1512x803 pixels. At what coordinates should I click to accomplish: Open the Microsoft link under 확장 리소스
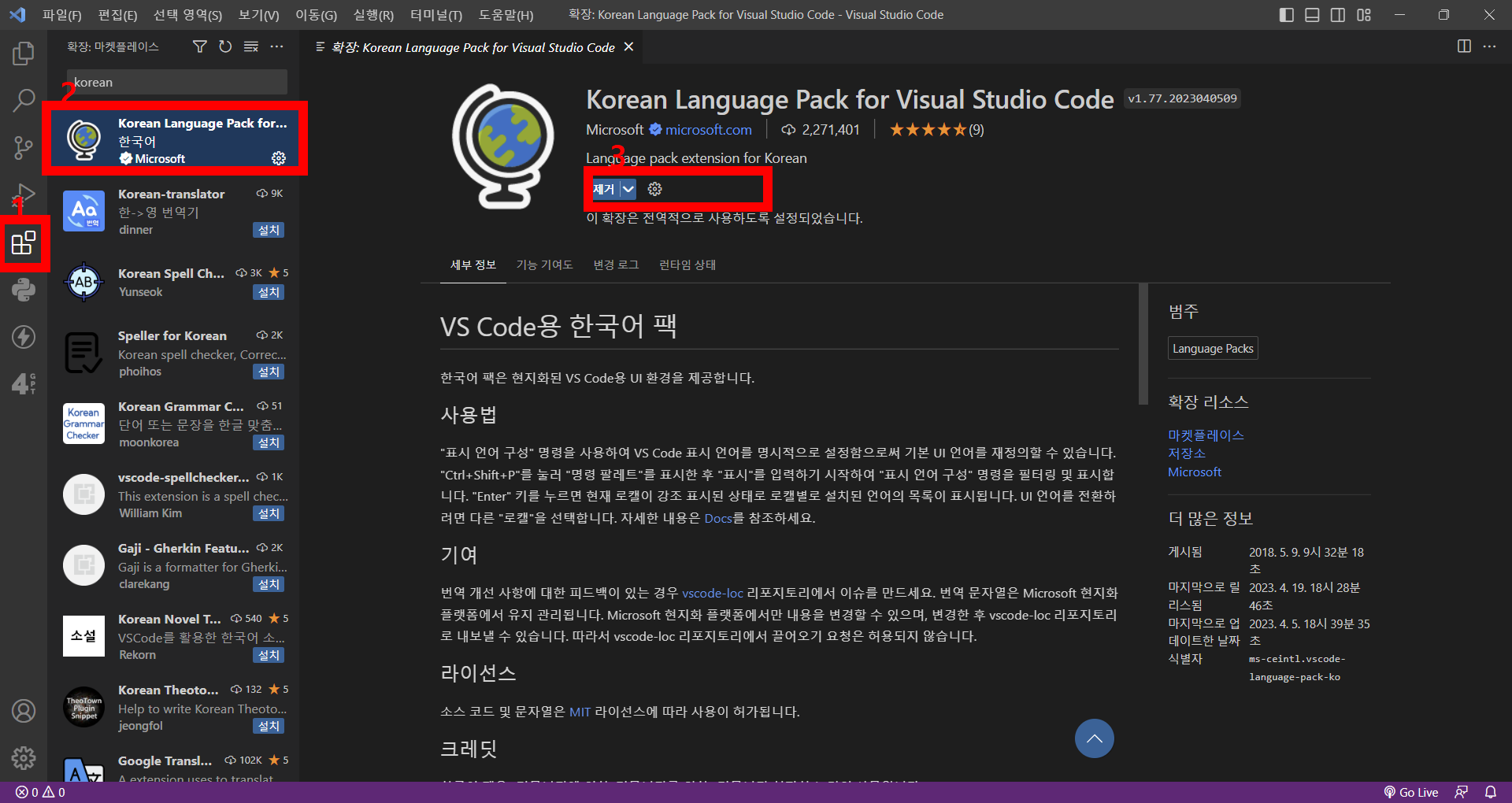1194,472
